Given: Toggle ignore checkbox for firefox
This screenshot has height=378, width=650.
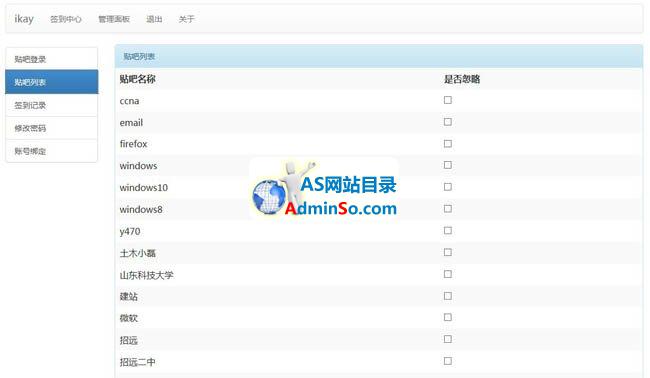Looking at the screenshot, I should [x=448, y=143].
